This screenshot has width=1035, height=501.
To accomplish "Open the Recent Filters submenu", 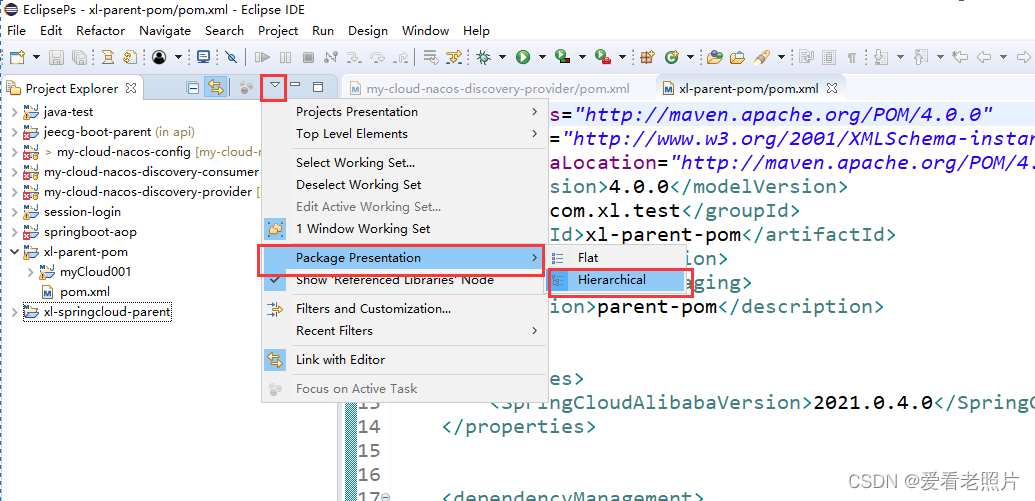I will pyautogui.click(x=405, y=331).
